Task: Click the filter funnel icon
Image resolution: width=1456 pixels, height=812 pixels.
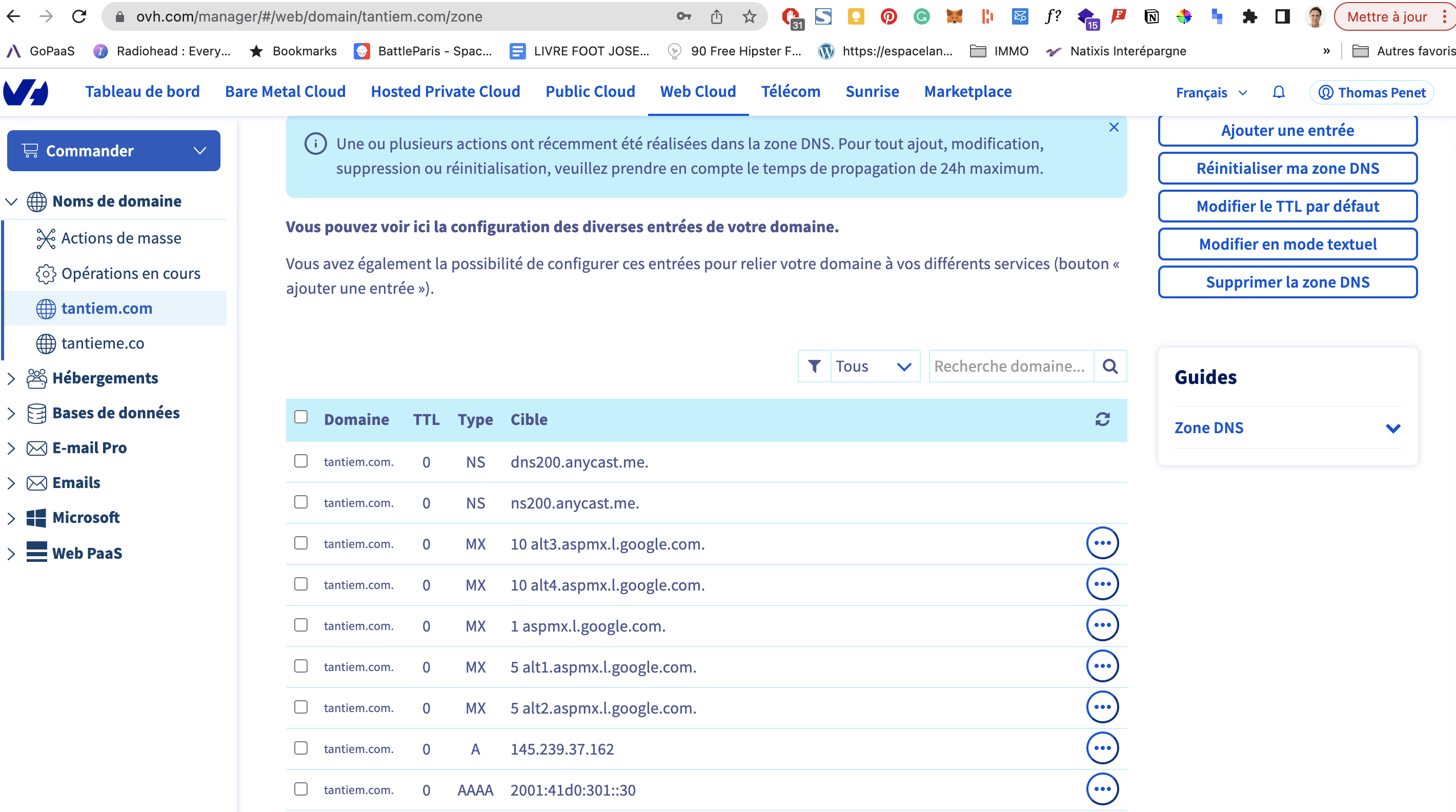Action: [x=814, y=366]
